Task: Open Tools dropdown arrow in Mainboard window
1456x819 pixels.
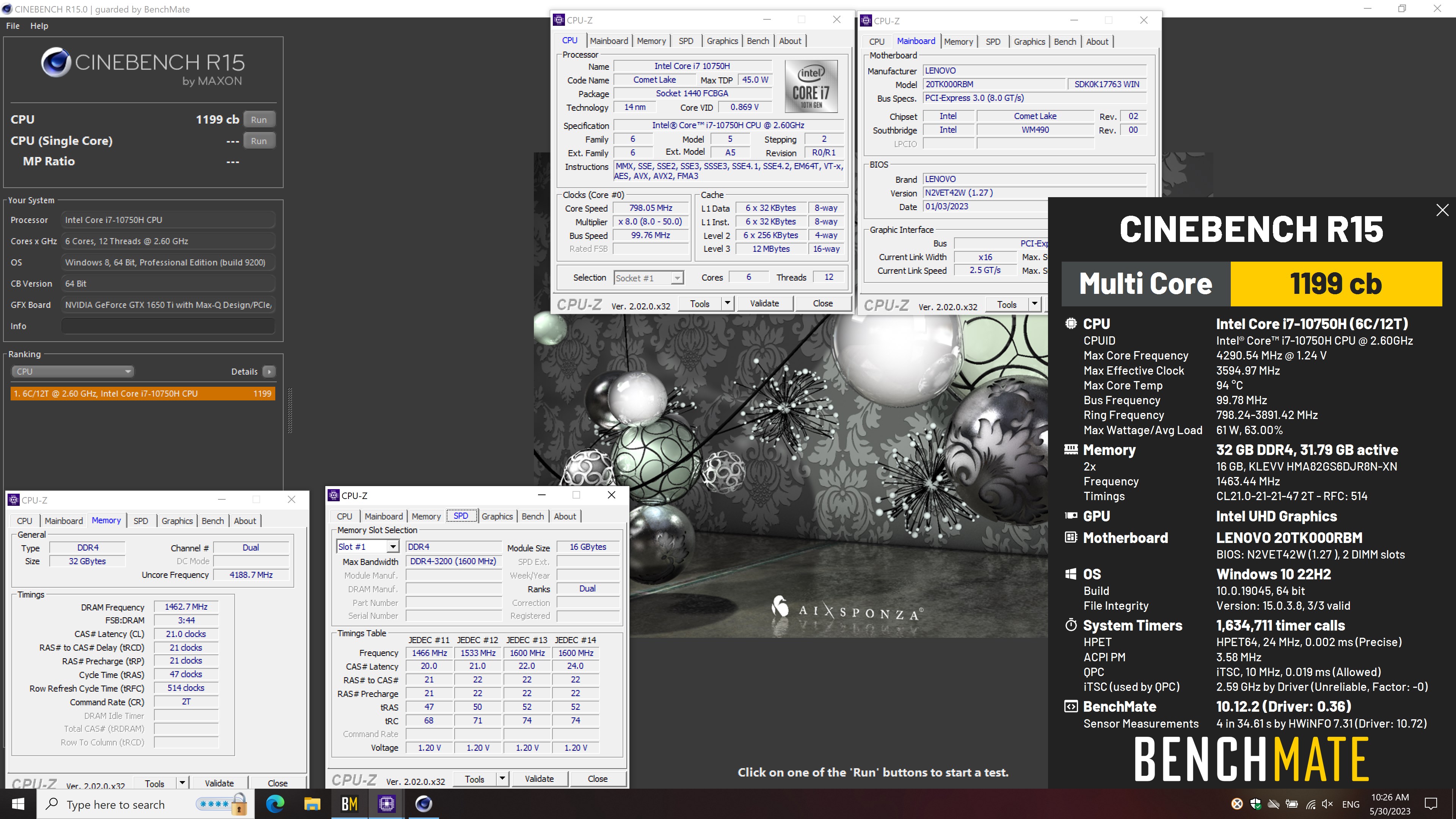Action: tap(1034, 304)
